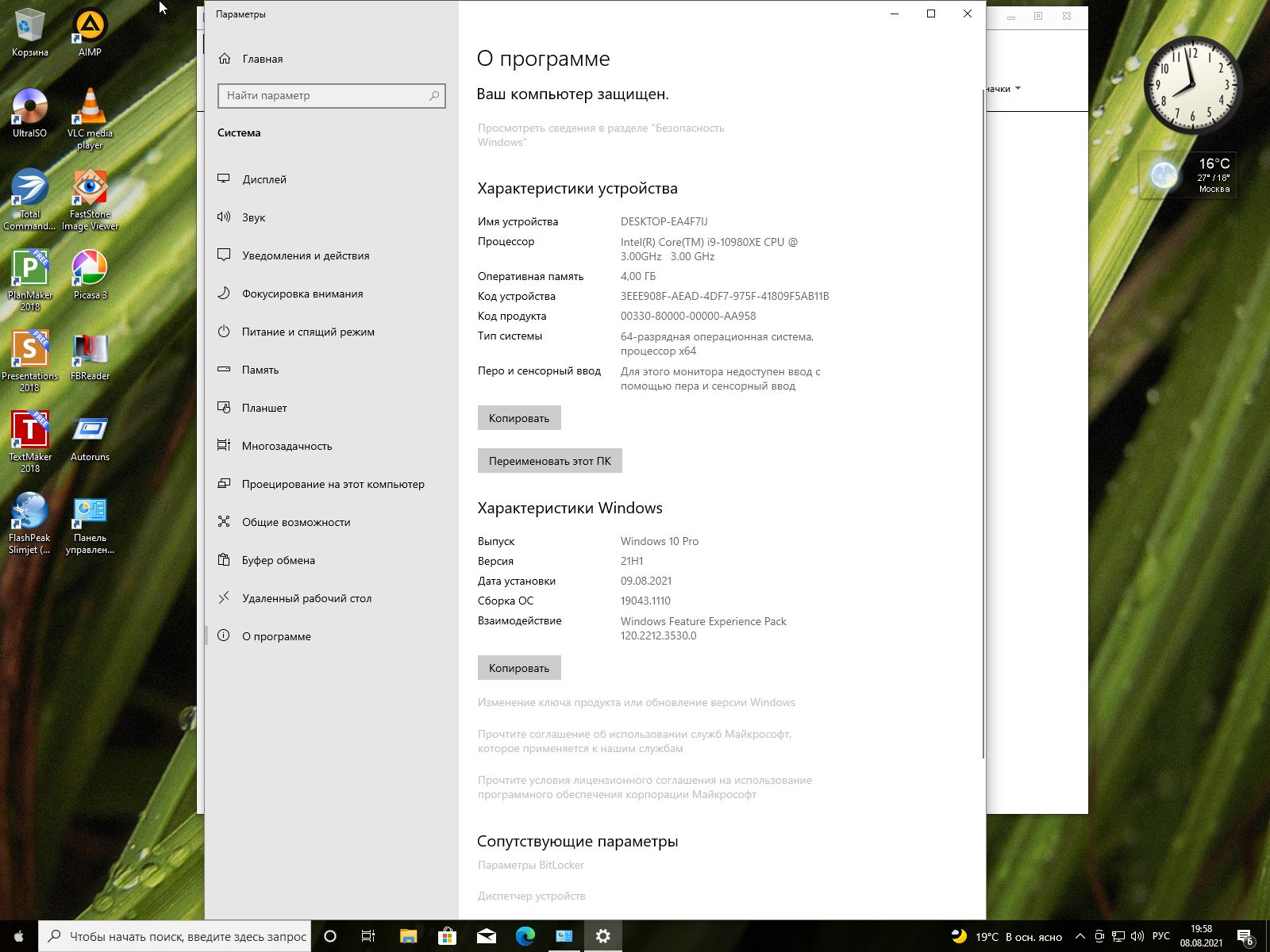Select the UltraISO desktop icon
This screenshot has width=1270, height=952.
point(30,113)
